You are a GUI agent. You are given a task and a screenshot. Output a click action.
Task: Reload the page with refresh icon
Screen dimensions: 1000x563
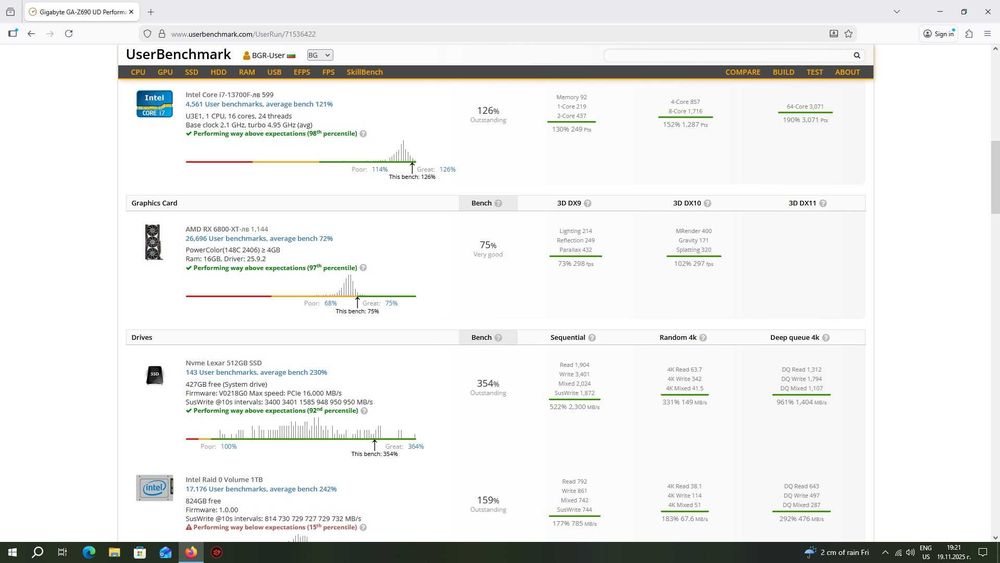pos(69,34)
